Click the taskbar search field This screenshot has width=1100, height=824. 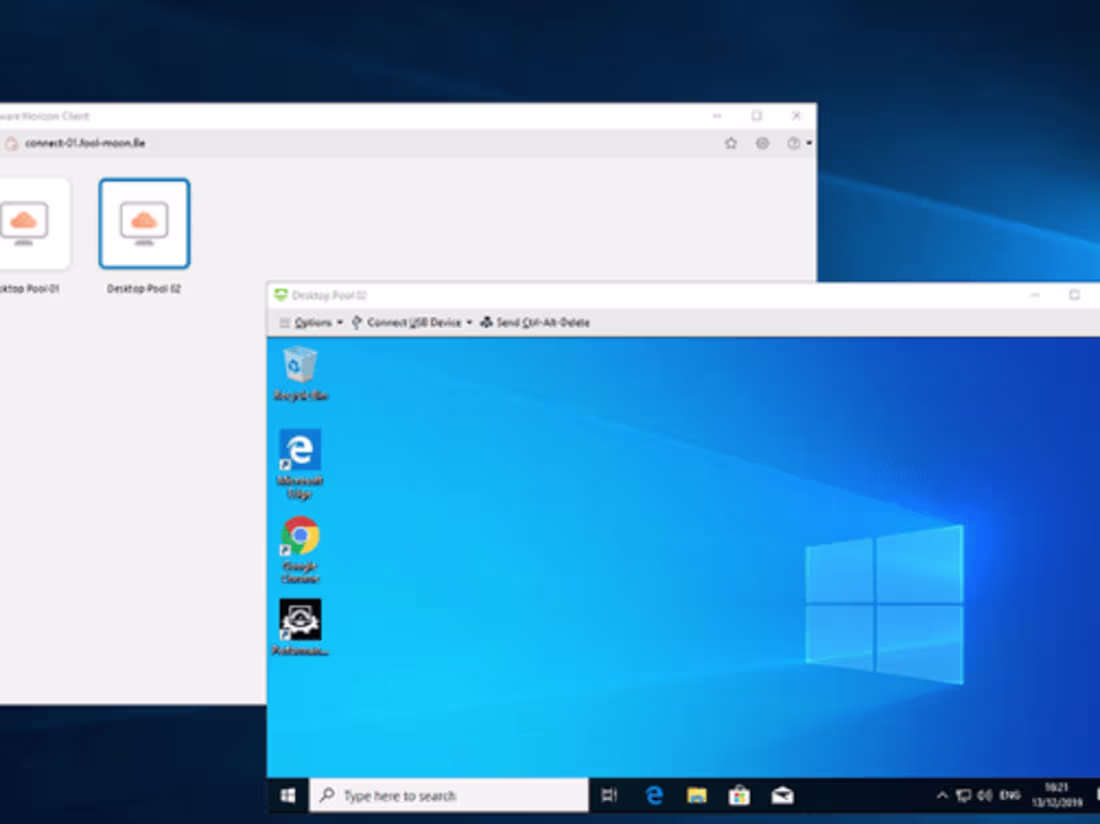pos(450,795)
